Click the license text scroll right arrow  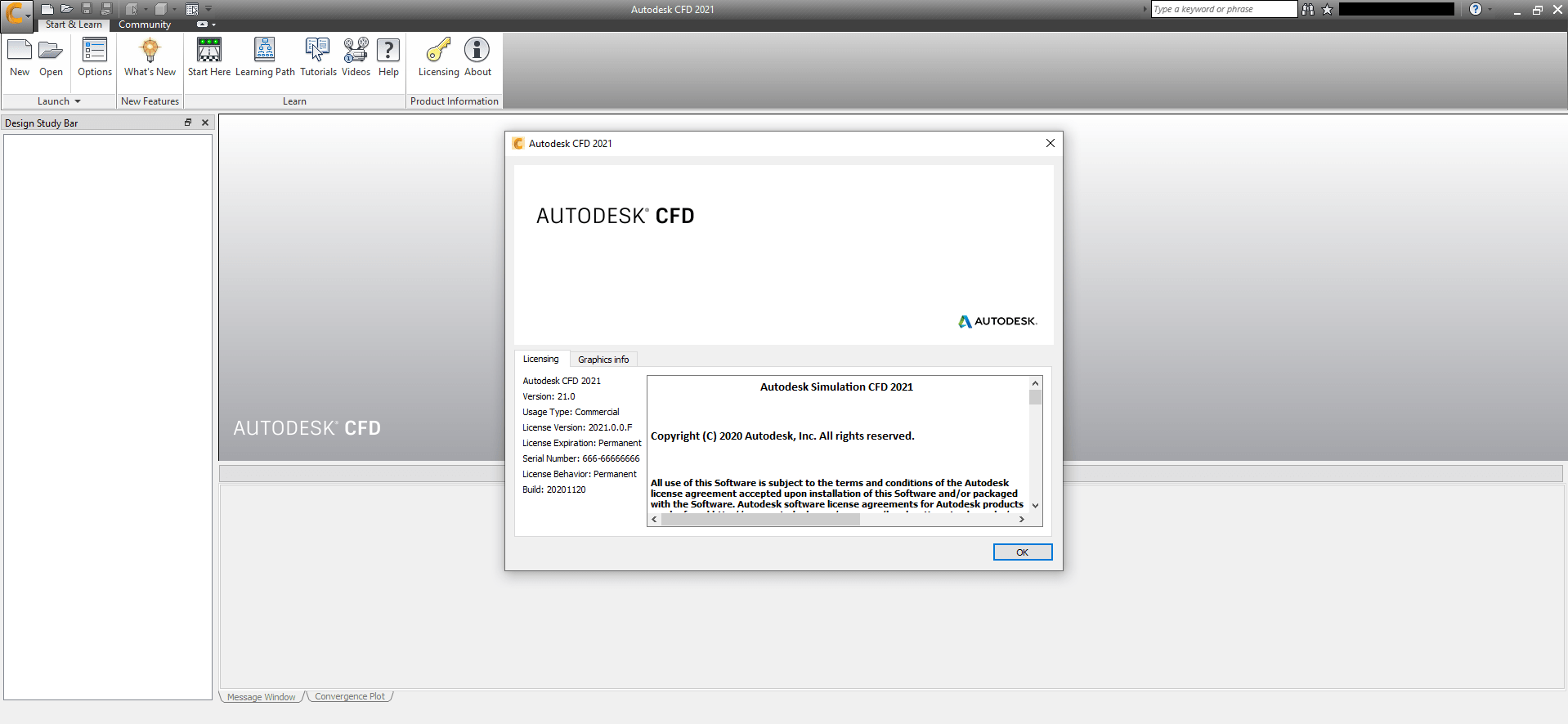1022,520
